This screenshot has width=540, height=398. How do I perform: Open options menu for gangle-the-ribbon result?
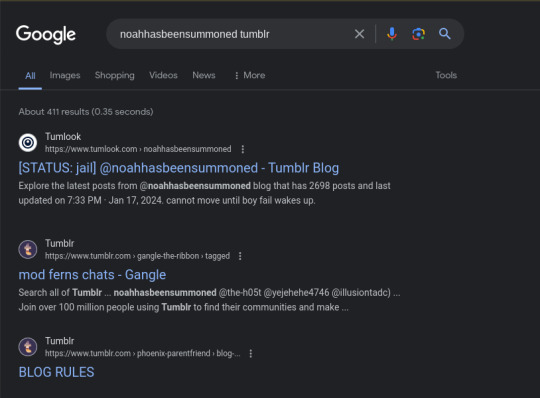[x=240, y=256]
